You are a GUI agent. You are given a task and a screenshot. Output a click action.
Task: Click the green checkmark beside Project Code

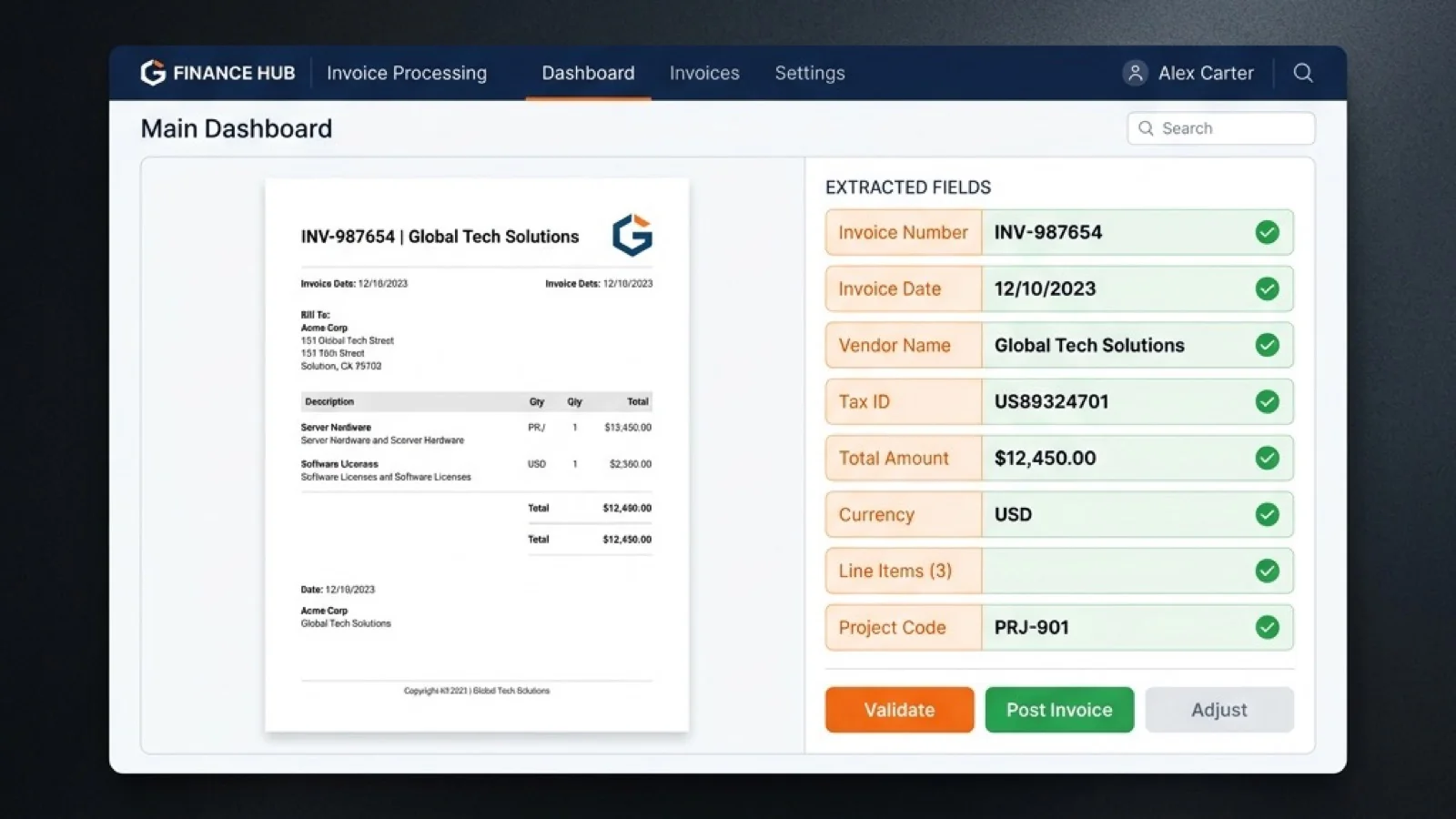coord(1267,627)
